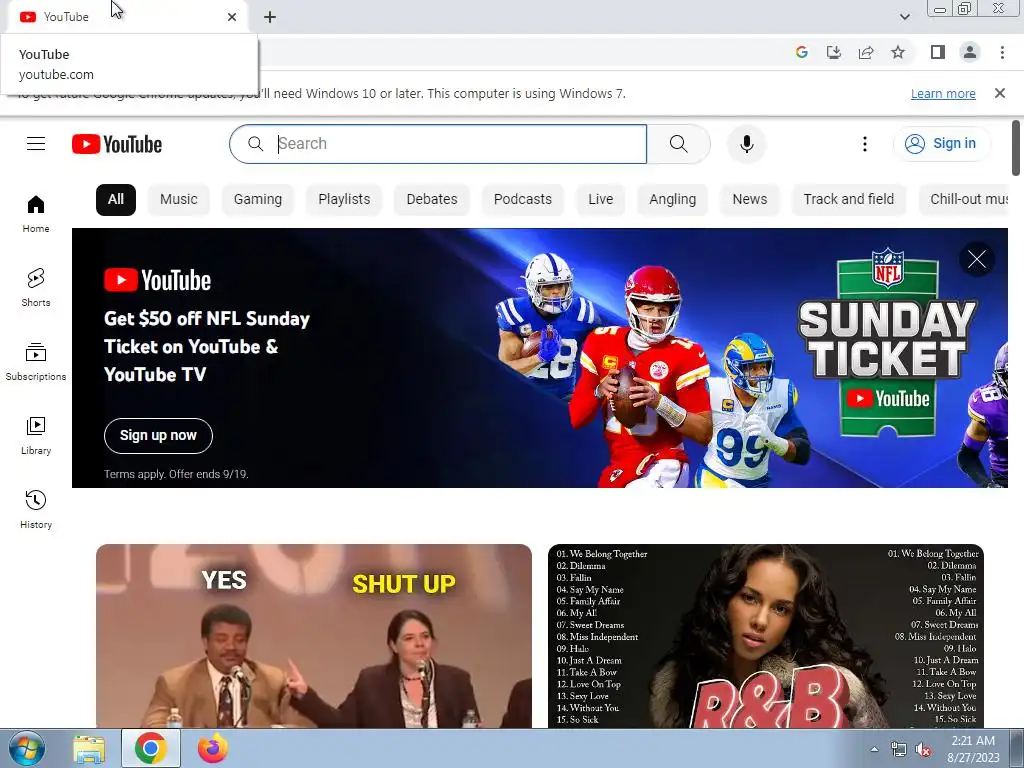1024x768 pixels.
Task: Open History in the sidebar
Action: 36,509
